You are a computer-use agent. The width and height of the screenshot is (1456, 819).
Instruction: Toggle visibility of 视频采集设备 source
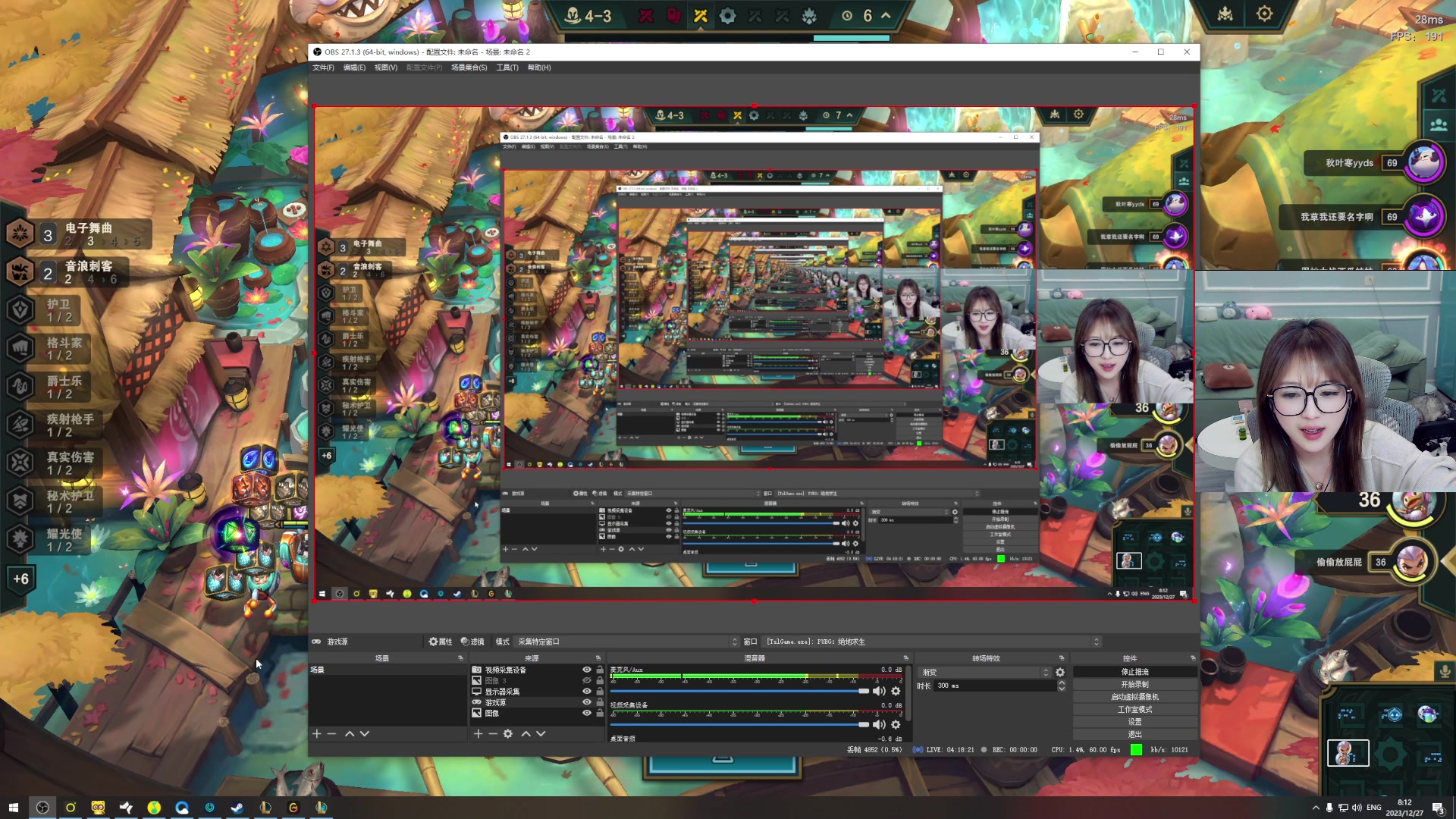pos(586,670)
